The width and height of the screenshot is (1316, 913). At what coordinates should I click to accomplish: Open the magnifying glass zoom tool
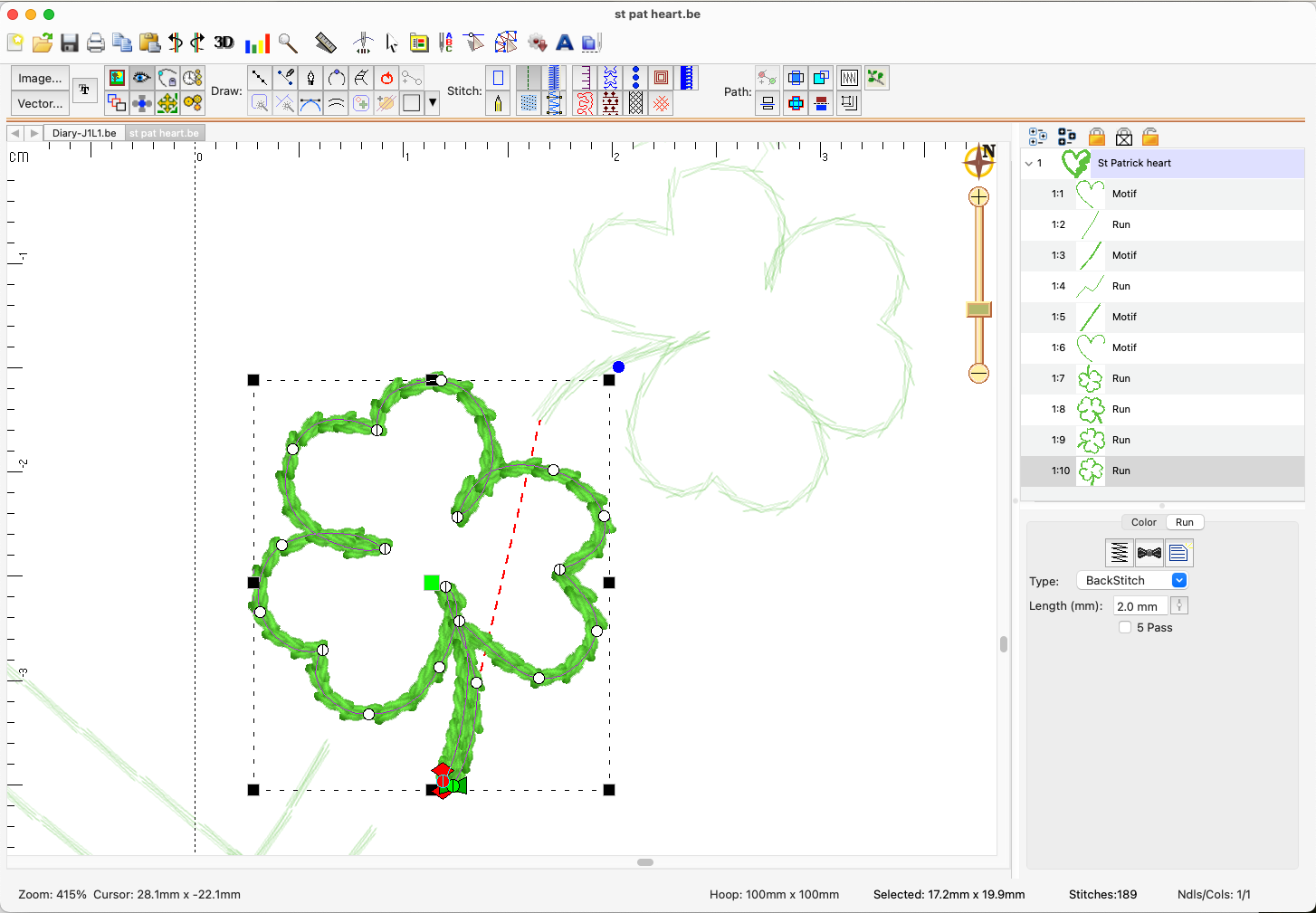(288, 43)
